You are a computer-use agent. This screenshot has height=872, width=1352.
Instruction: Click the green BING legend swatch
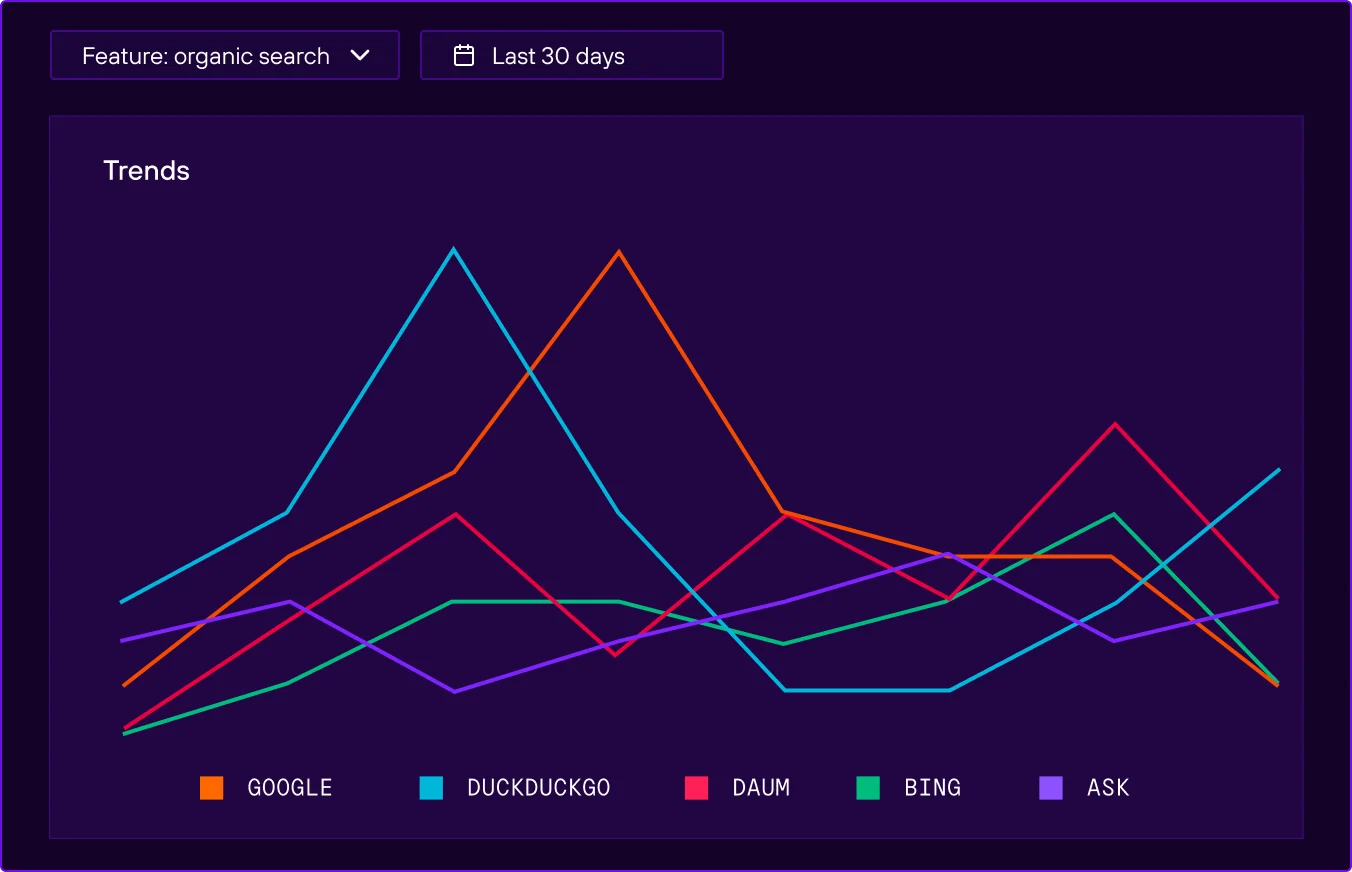click(x=866, y=787)
